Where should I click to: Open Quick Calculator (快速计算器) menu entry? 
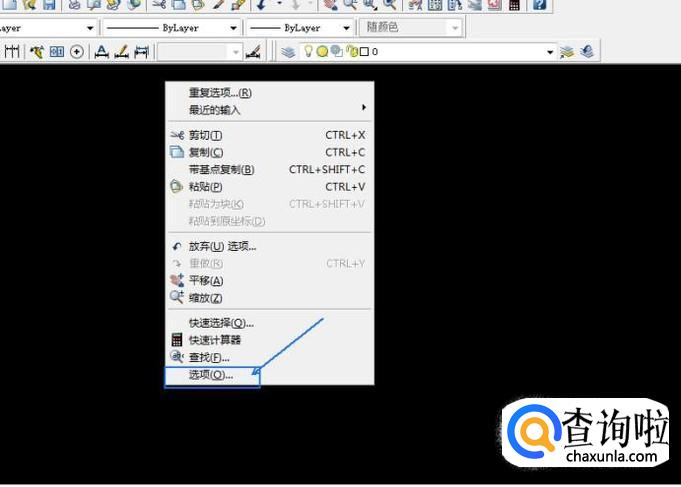pos(214,340)
